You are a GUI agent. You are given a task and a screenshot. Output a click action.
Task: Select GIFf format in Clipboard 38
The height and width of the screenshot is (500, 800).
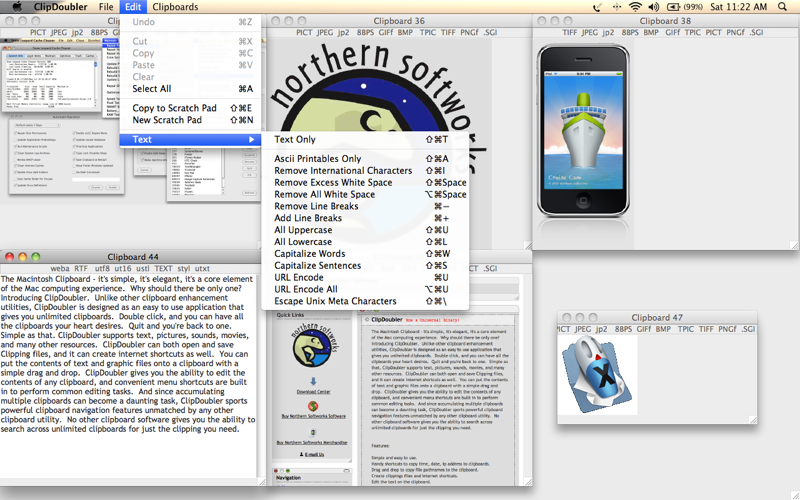pos(672,32)
